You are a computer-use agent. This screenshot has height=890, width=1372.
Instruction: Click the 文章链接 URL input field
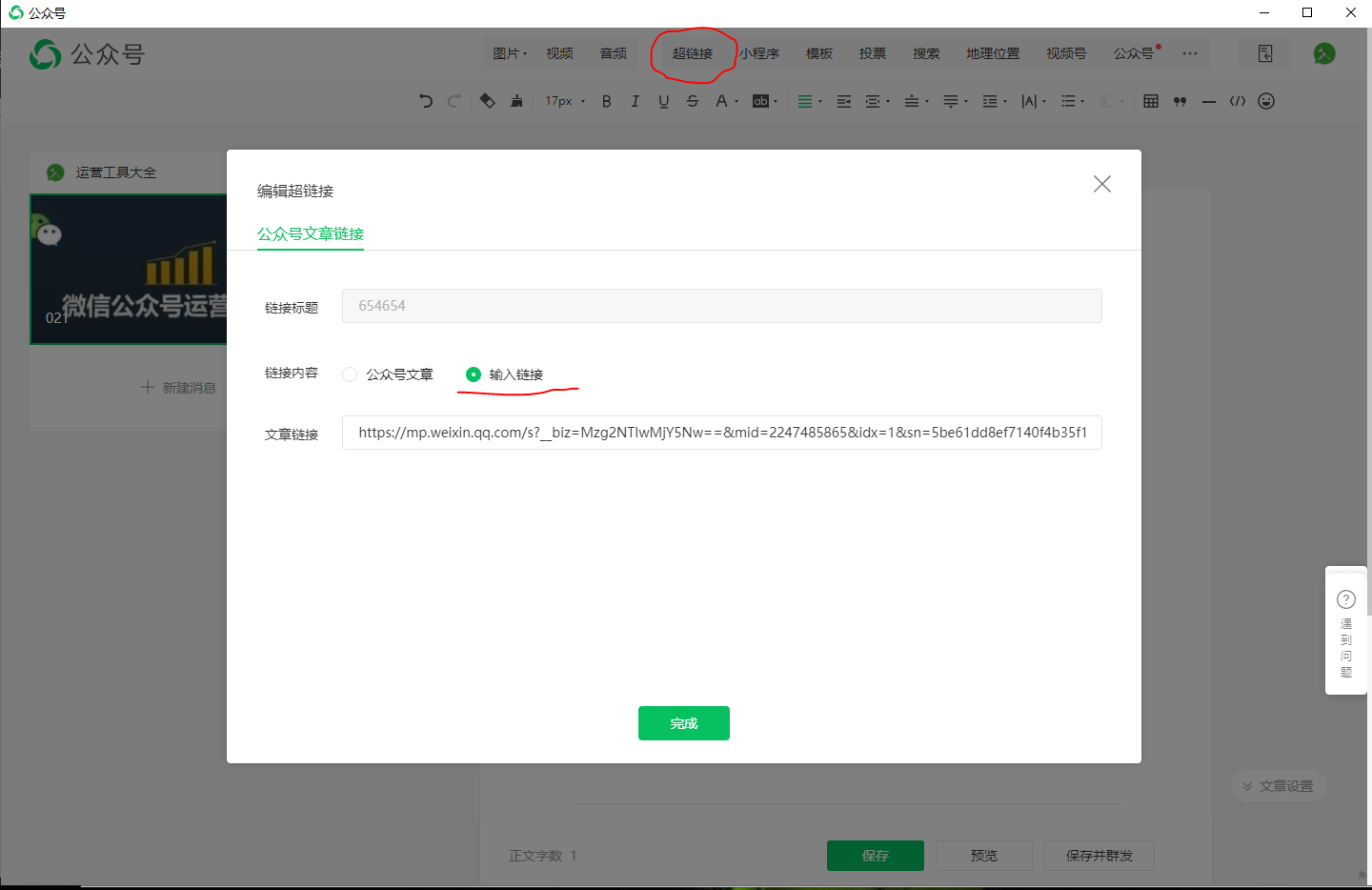[722, 433]
